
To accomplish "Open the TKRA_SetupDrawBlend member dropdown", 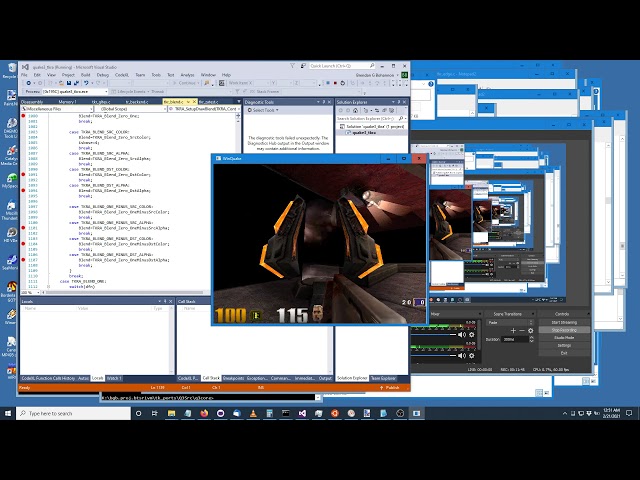I will point(204,109).
